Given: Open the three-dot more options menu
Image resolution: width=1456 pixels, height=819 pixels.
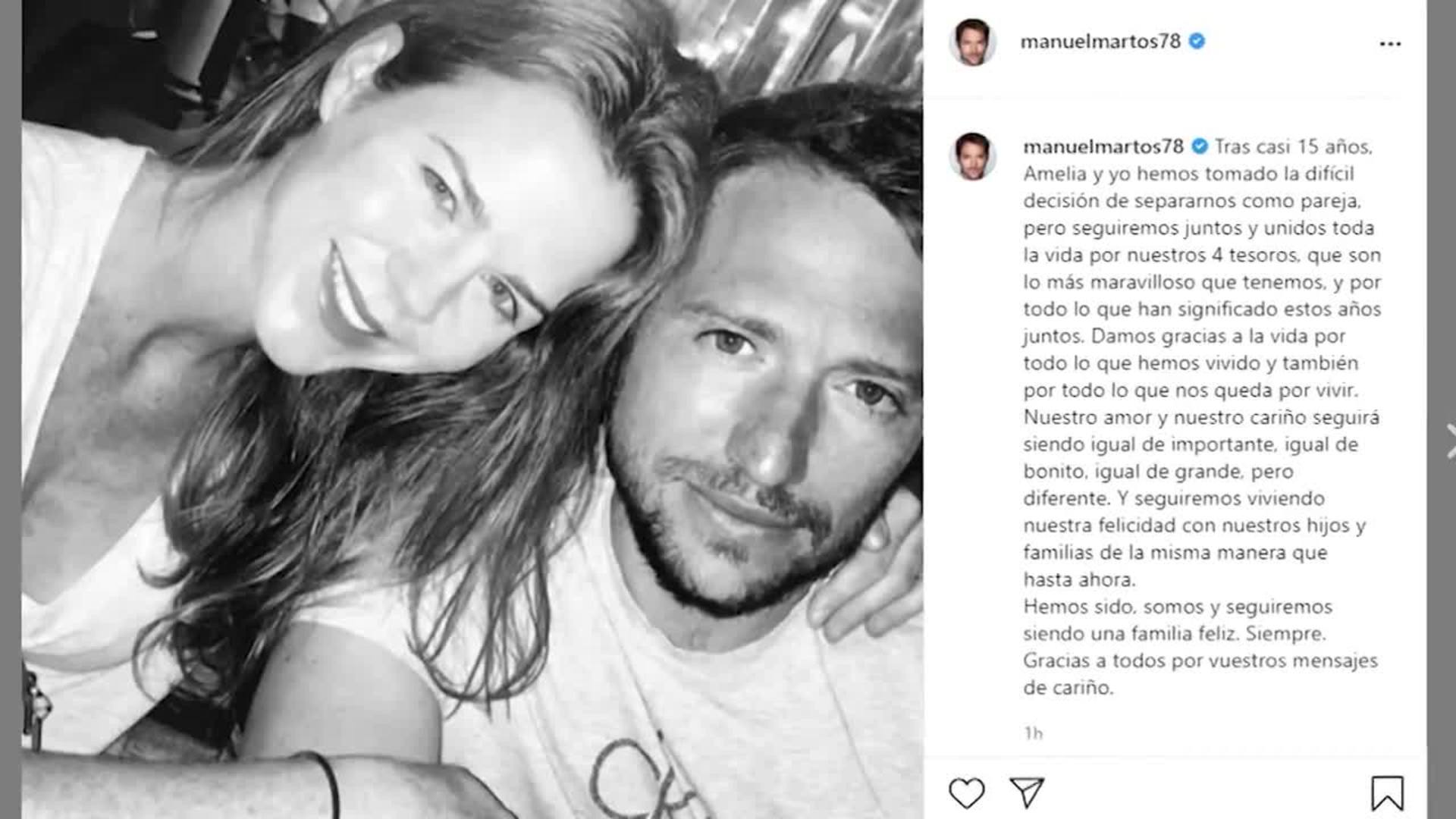Looking at the screenshot, I should point(1390,44).
